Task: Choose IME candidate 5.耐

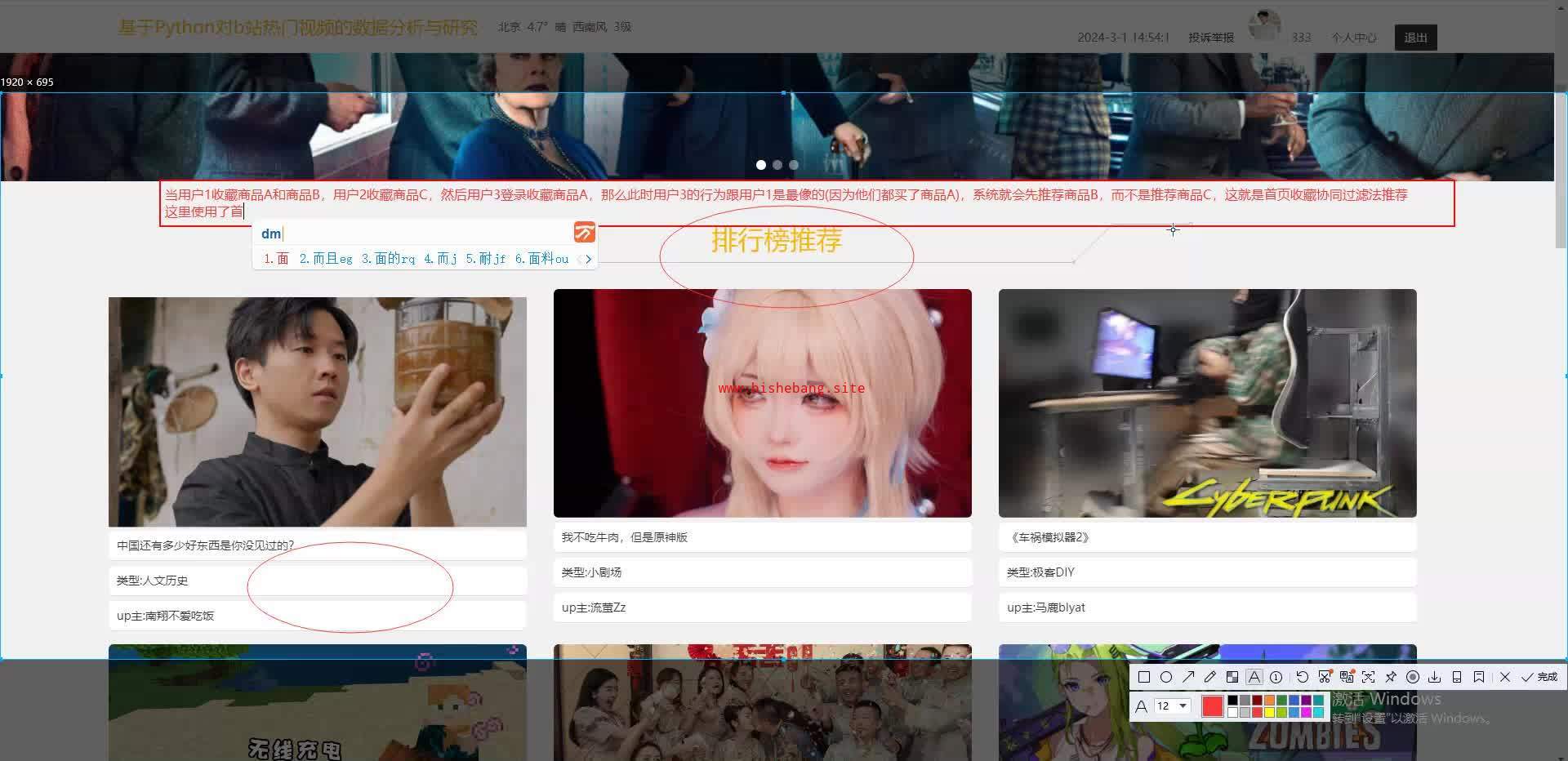Action: pos(486,259)
